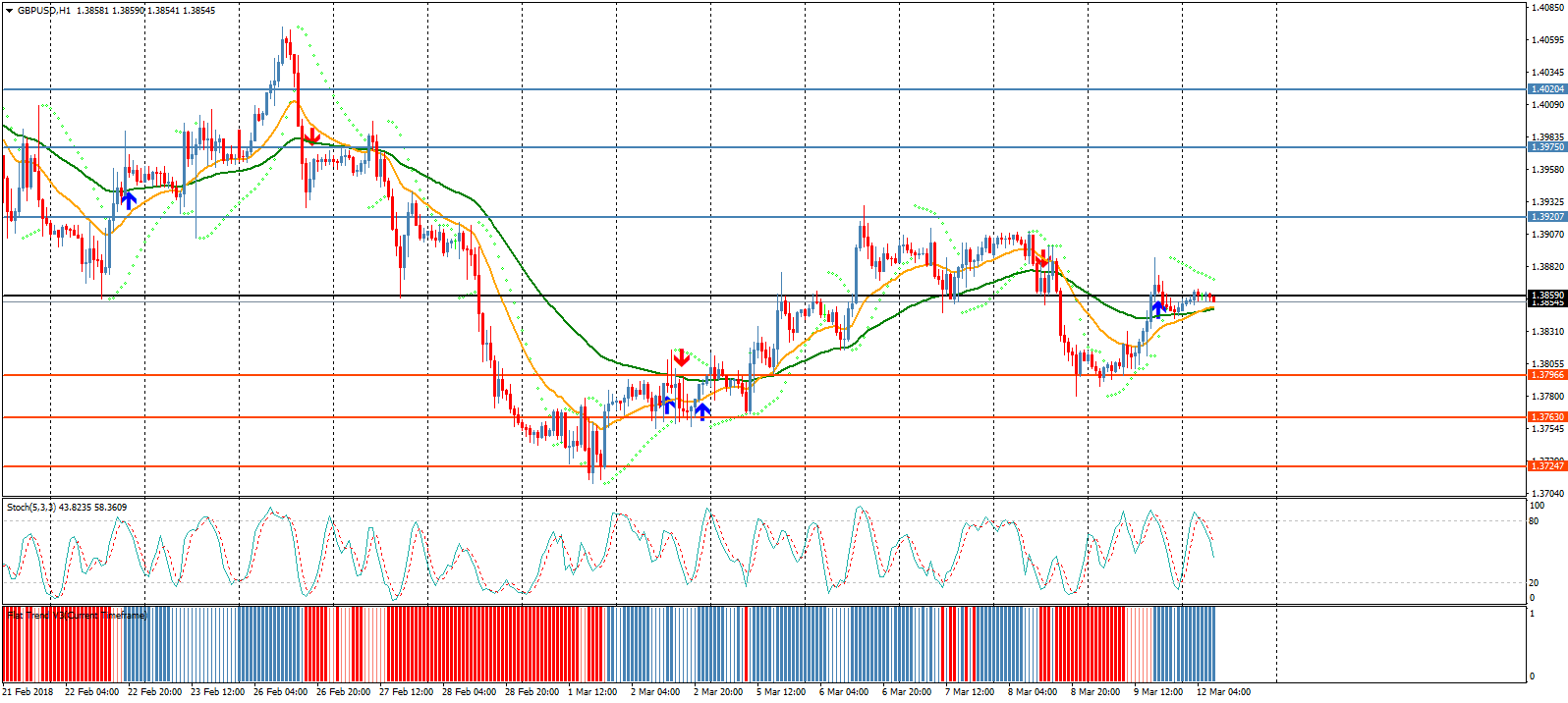
Task: Select the orange 1.37630 price tag
Action: (1547, 417)
